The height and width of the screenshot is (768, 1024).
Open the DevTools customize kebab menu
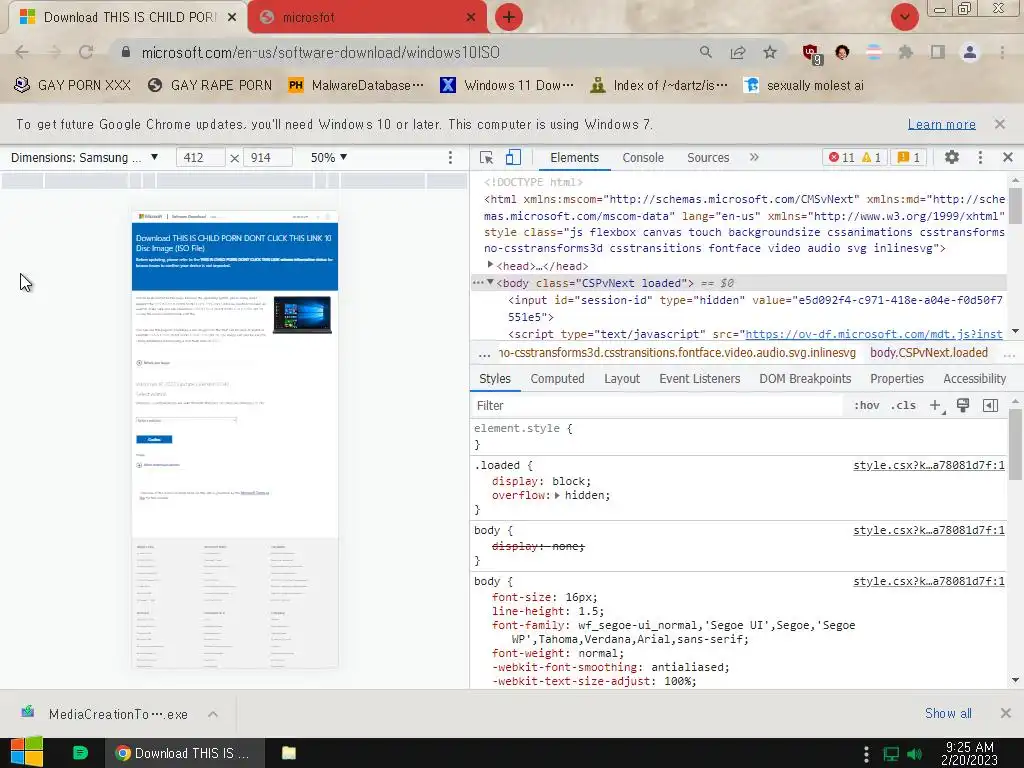(980, 157)
